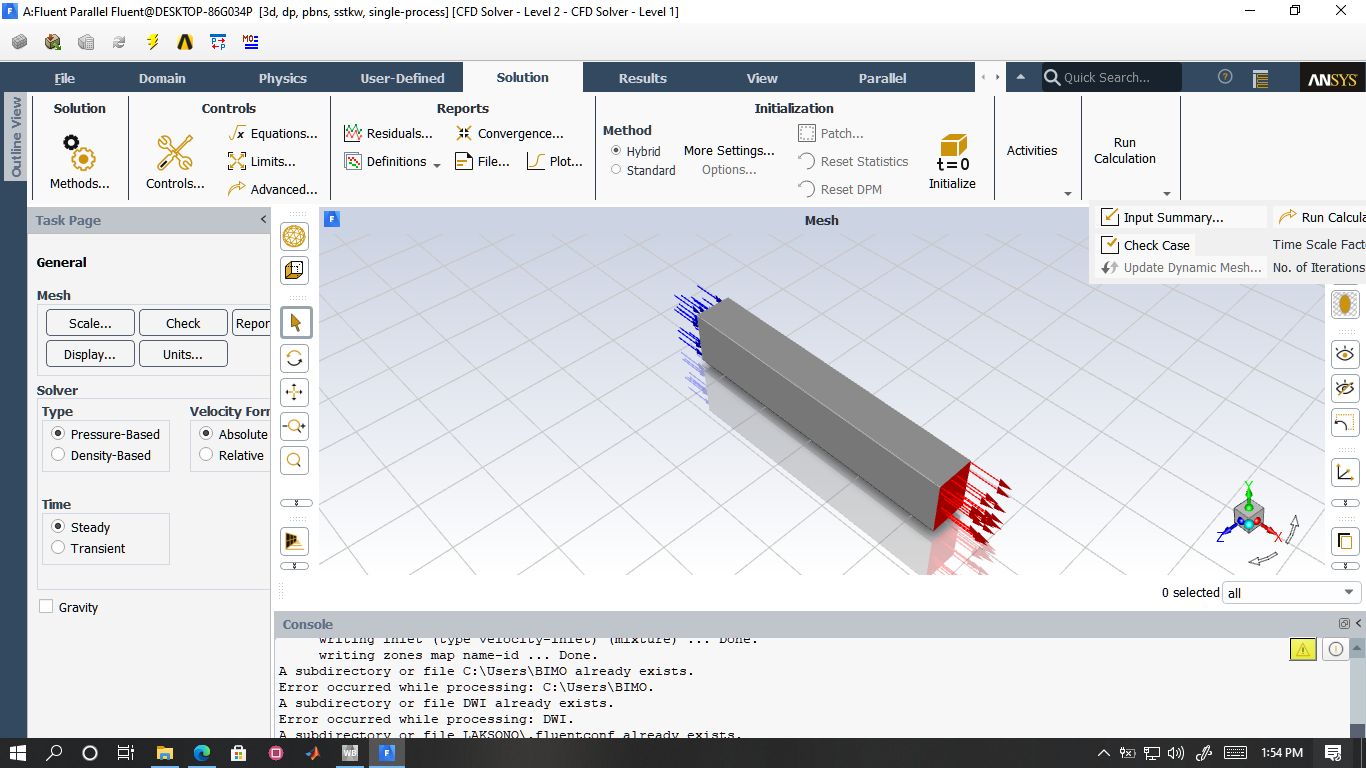Switch to the Physics tab
The height and width of the screenshot is (768, 1366).
(283, 78)
